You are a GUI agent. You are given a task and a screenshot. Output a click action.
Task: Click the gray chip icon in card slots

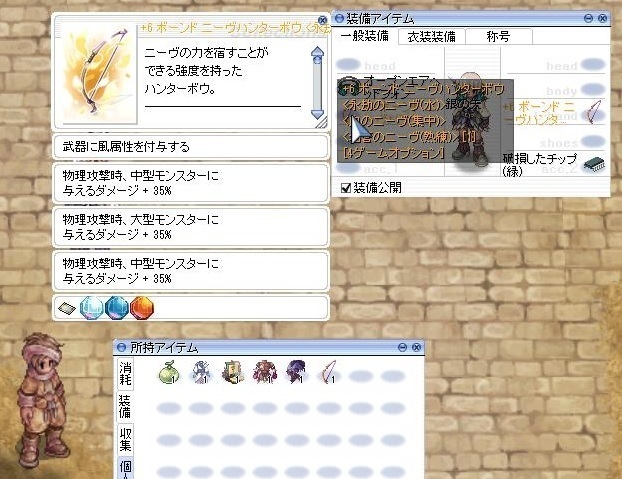pyautogui.click(x=67, y=307)
